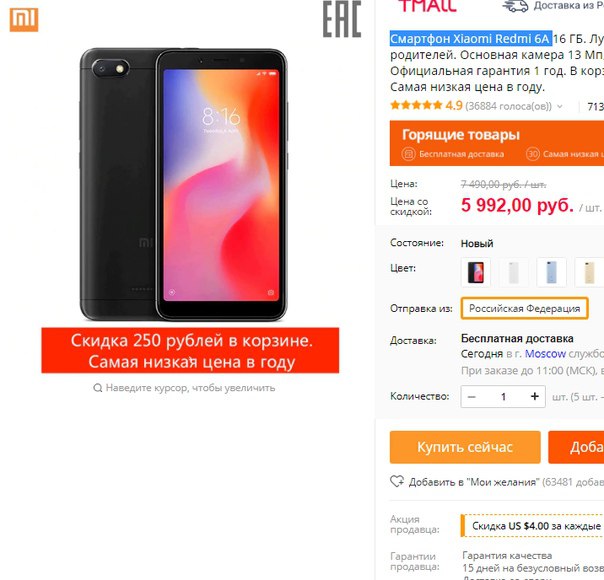604x580 pixels.
Task: Click the Бесплатная доставка badge icon
Action: pyautogui.click(x=408, y=154)
